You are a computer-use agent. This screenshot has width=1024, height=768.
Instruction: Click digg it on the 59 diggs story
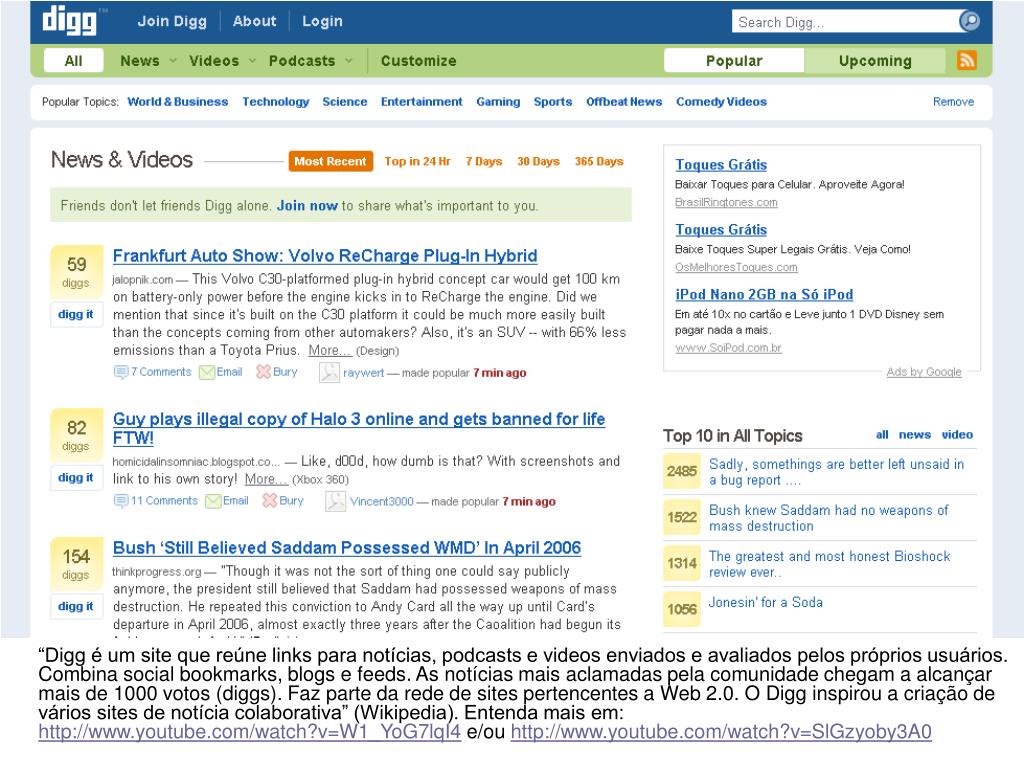(76, 314)
